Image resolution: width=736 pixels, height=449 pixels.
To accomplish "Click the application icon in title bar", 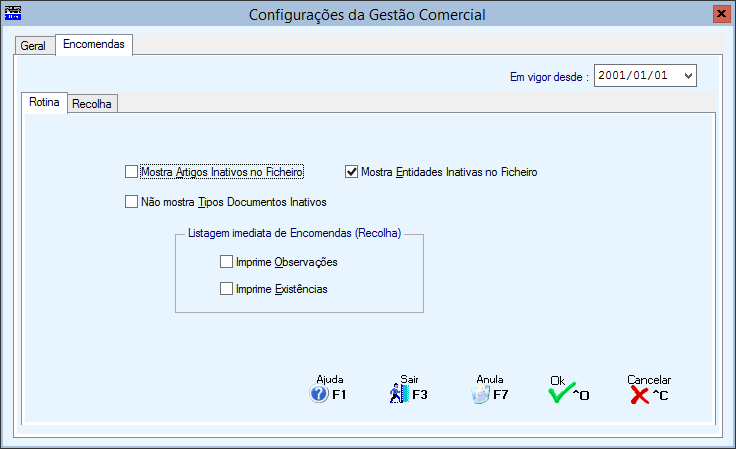I will tap(13, 13).
